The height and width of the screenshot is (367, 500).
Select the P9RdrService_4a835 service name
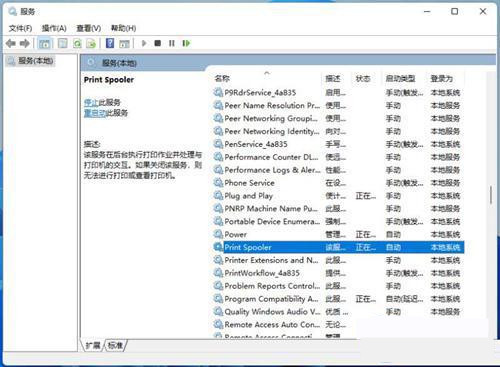[x=260, y=93]
